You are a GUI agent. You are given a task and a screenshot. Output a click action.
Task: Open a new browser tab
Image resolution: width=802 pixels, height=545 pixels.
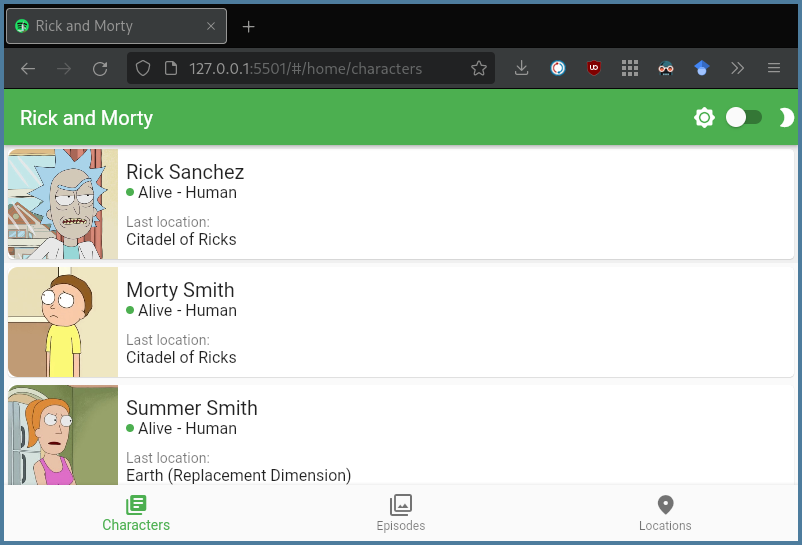[x=249, y=27]
